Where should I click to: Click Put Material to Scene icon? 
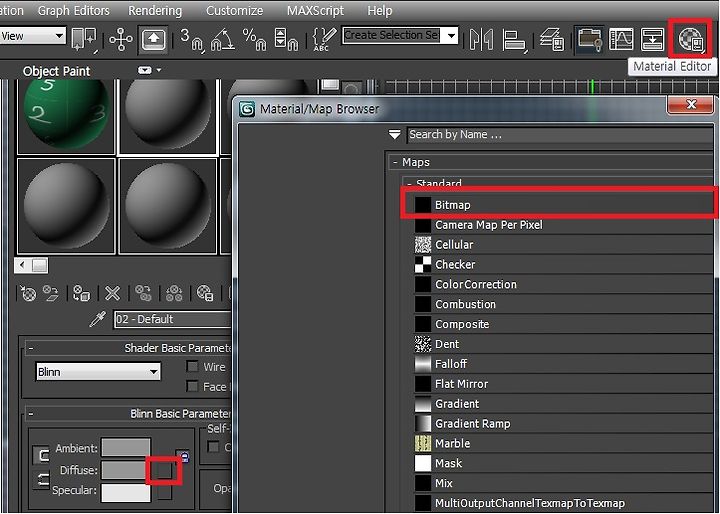[51, 293]
